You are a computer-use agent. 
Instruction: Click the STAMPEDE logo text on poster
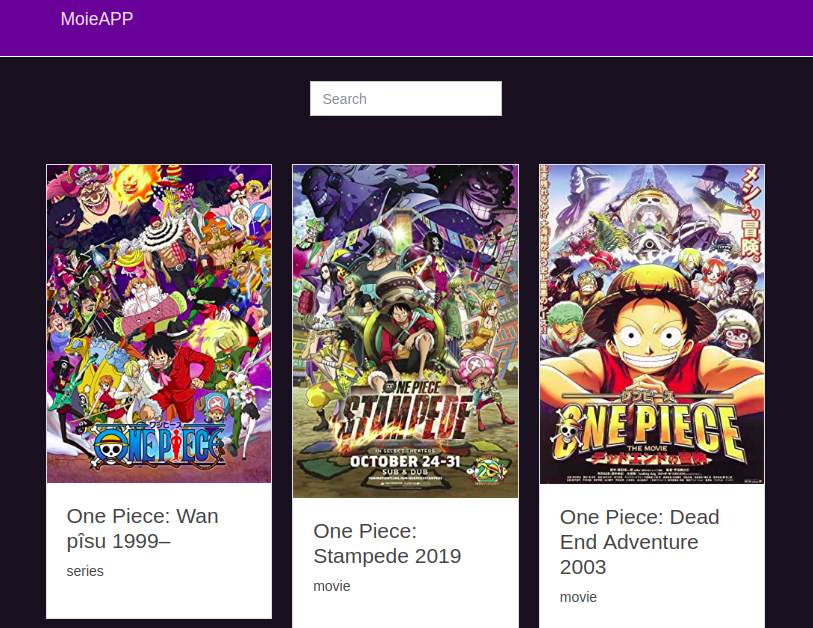(x=405, y=420)
